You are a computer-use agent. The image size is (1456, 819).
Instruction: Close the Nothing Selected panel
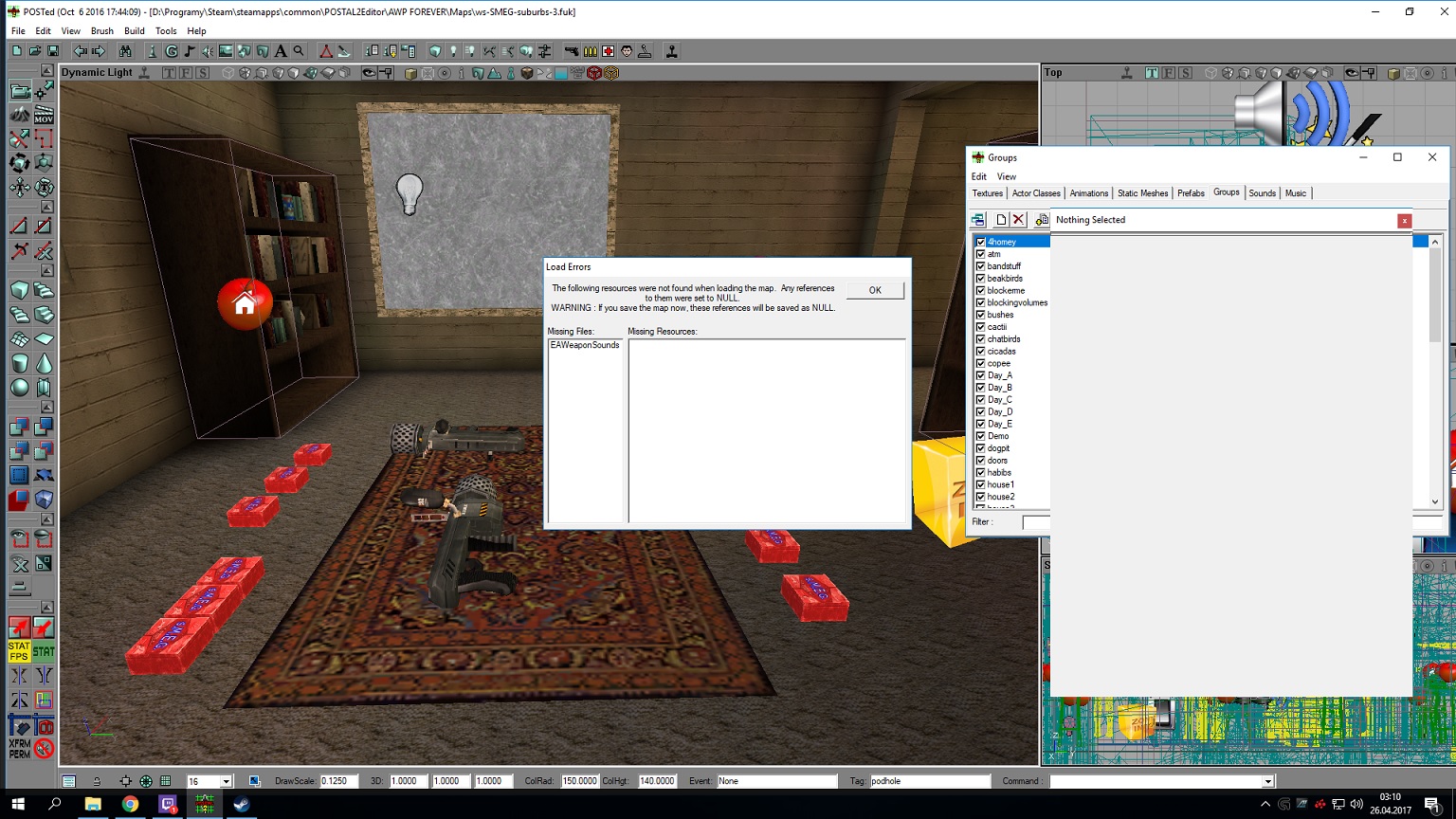[x=1405, y=221]
